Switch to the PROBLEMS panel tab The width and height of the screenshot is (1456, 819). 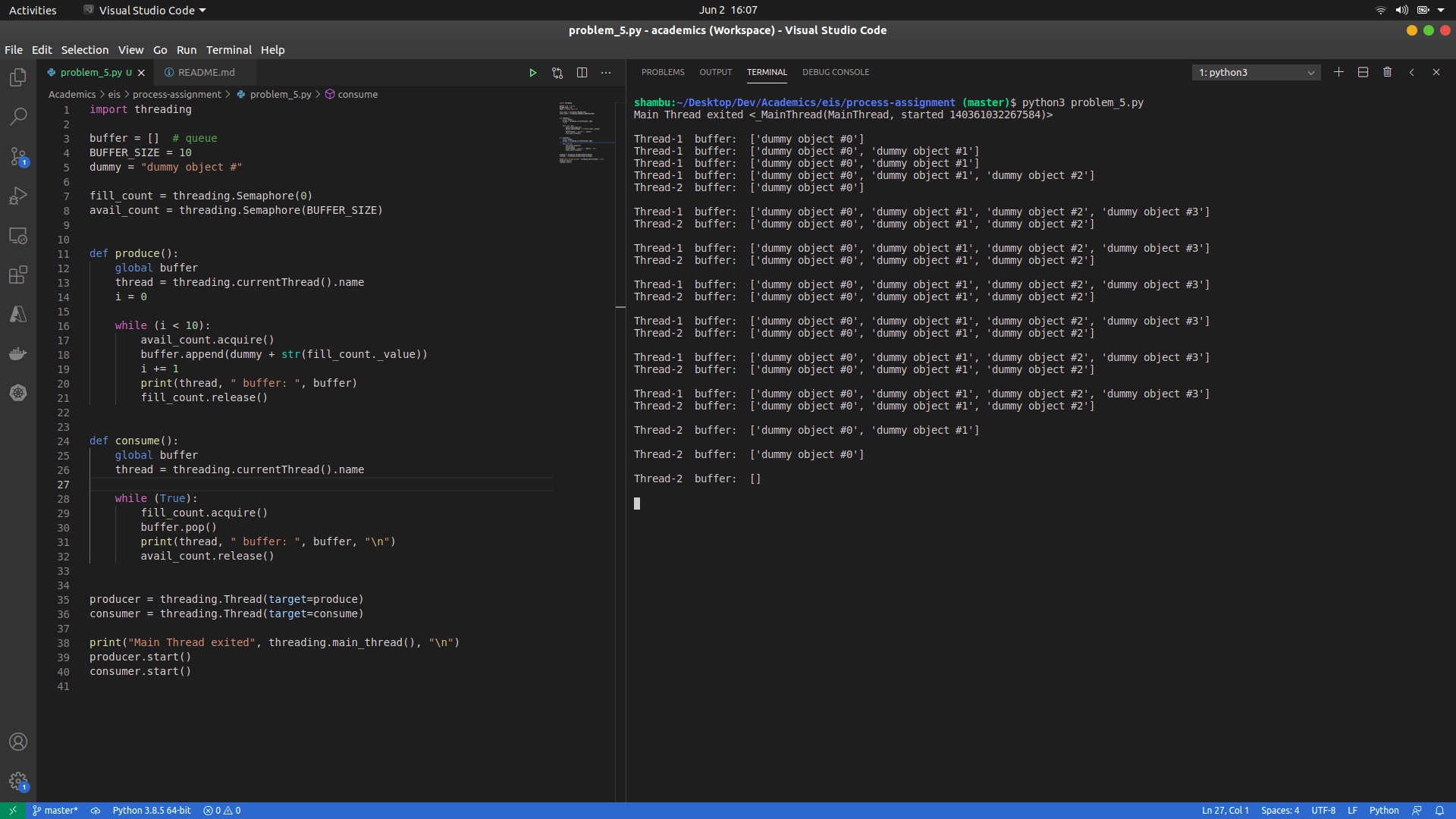click(x=663, y=72)
